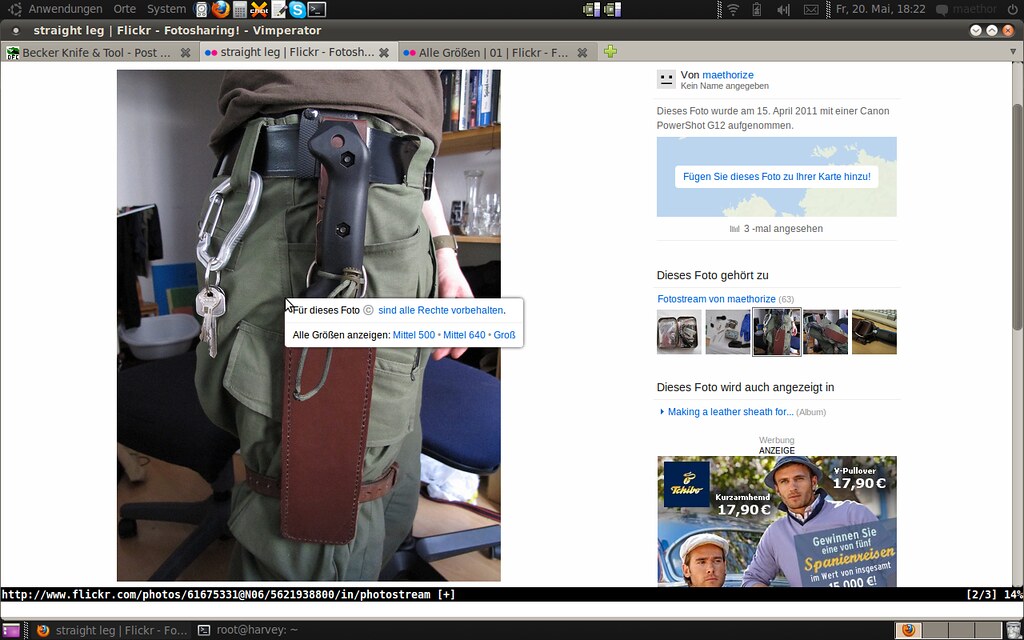Click the maethorize user avatar icon
Screen dimensions: 1024x640
[x=666, y=80]
